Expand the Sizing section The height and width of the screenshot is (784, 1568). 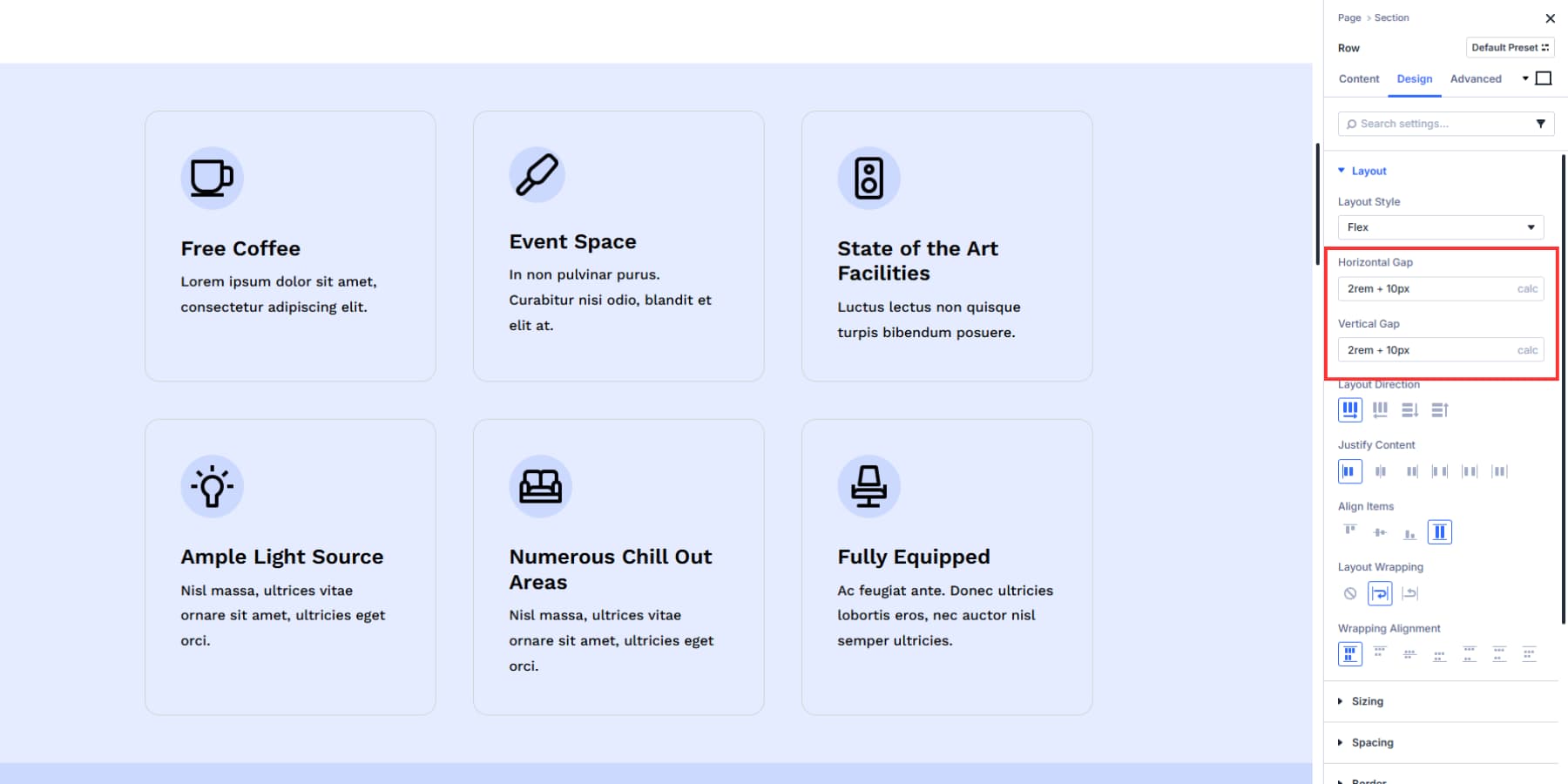[1367, 701]
